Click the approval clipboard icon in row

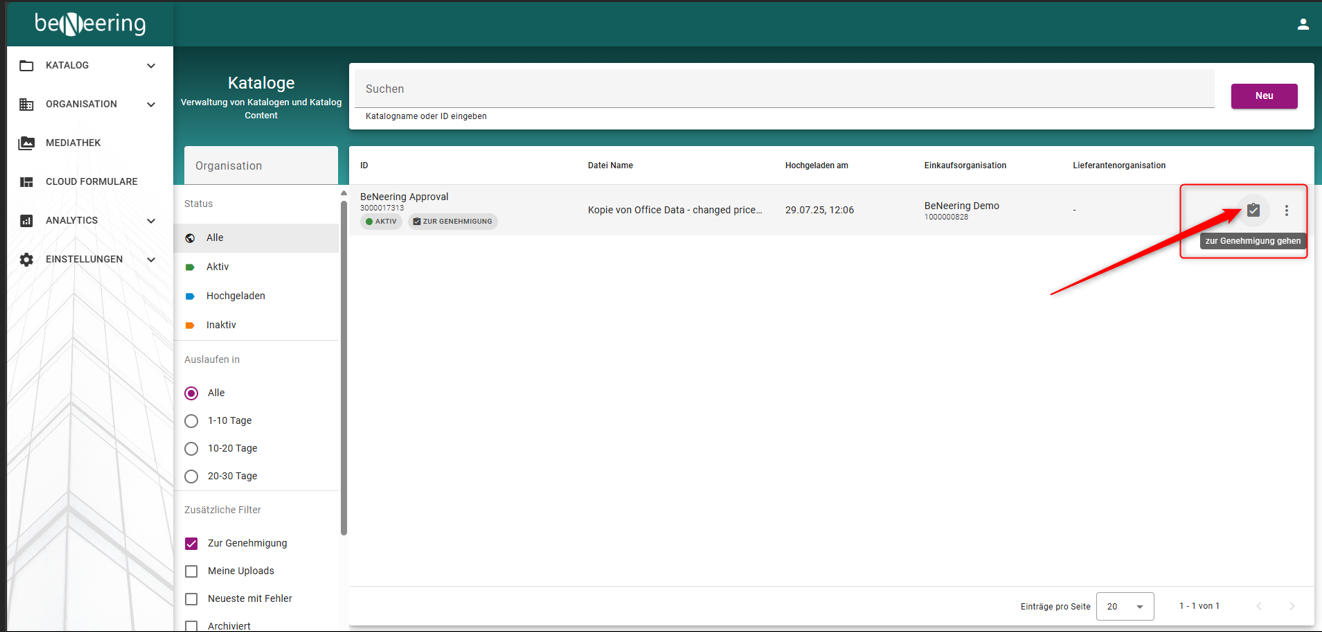pos(1253,210)
